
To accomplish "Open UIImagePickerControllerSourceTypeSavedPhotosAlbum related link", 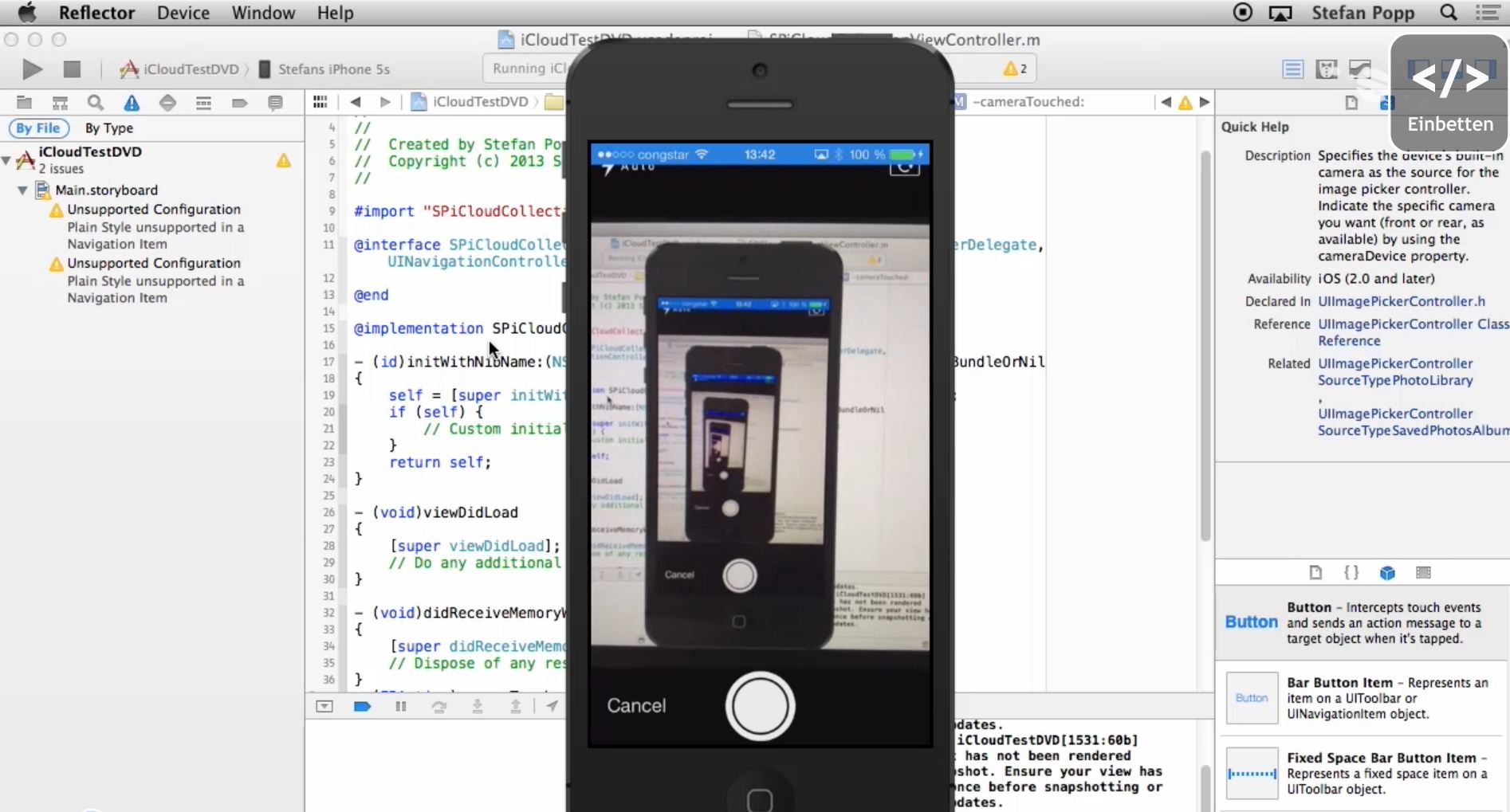I will point(1413,422).
